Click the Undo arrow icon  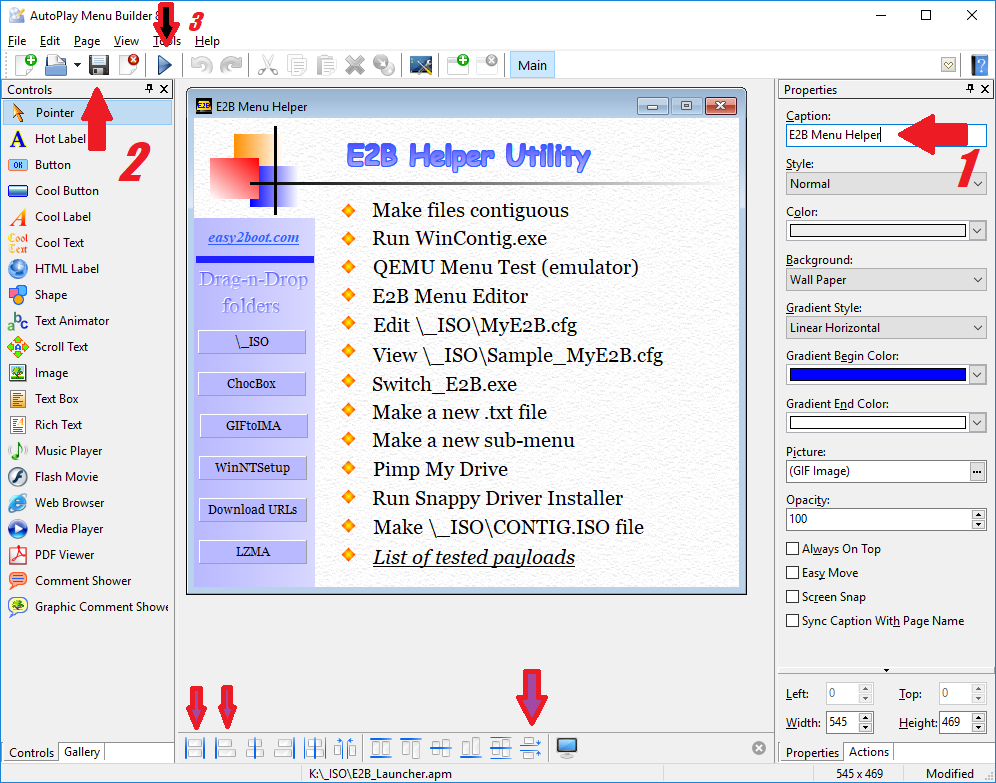coord(201,65)
